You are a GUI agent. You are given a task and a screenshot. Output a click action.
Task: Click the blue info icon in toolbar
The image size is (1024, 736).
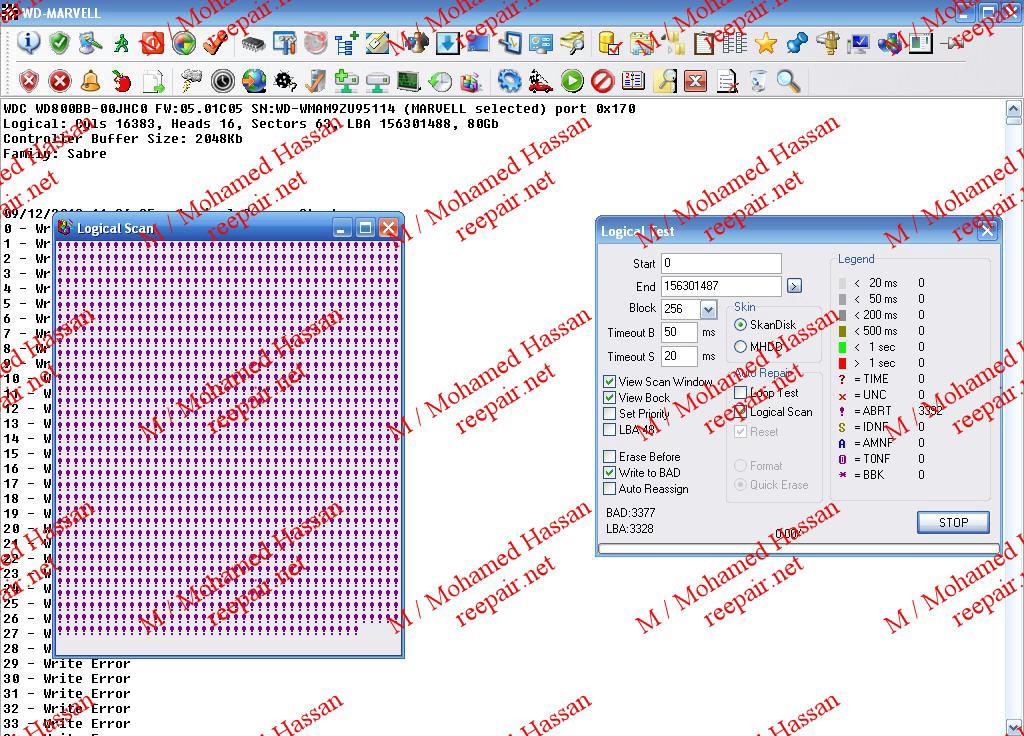28,42
